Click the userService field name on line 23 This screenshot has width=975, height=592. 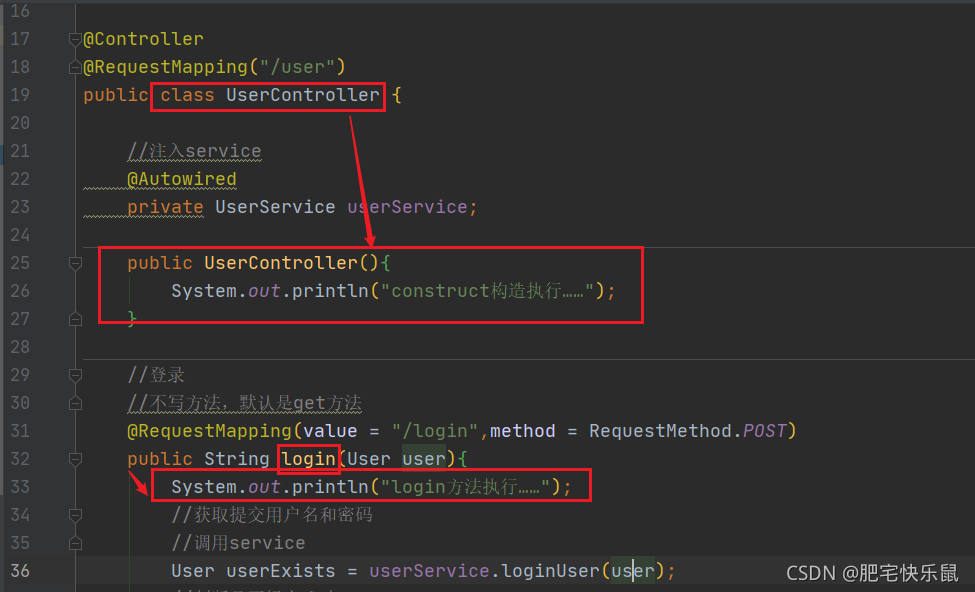click(x=407, y=207)
